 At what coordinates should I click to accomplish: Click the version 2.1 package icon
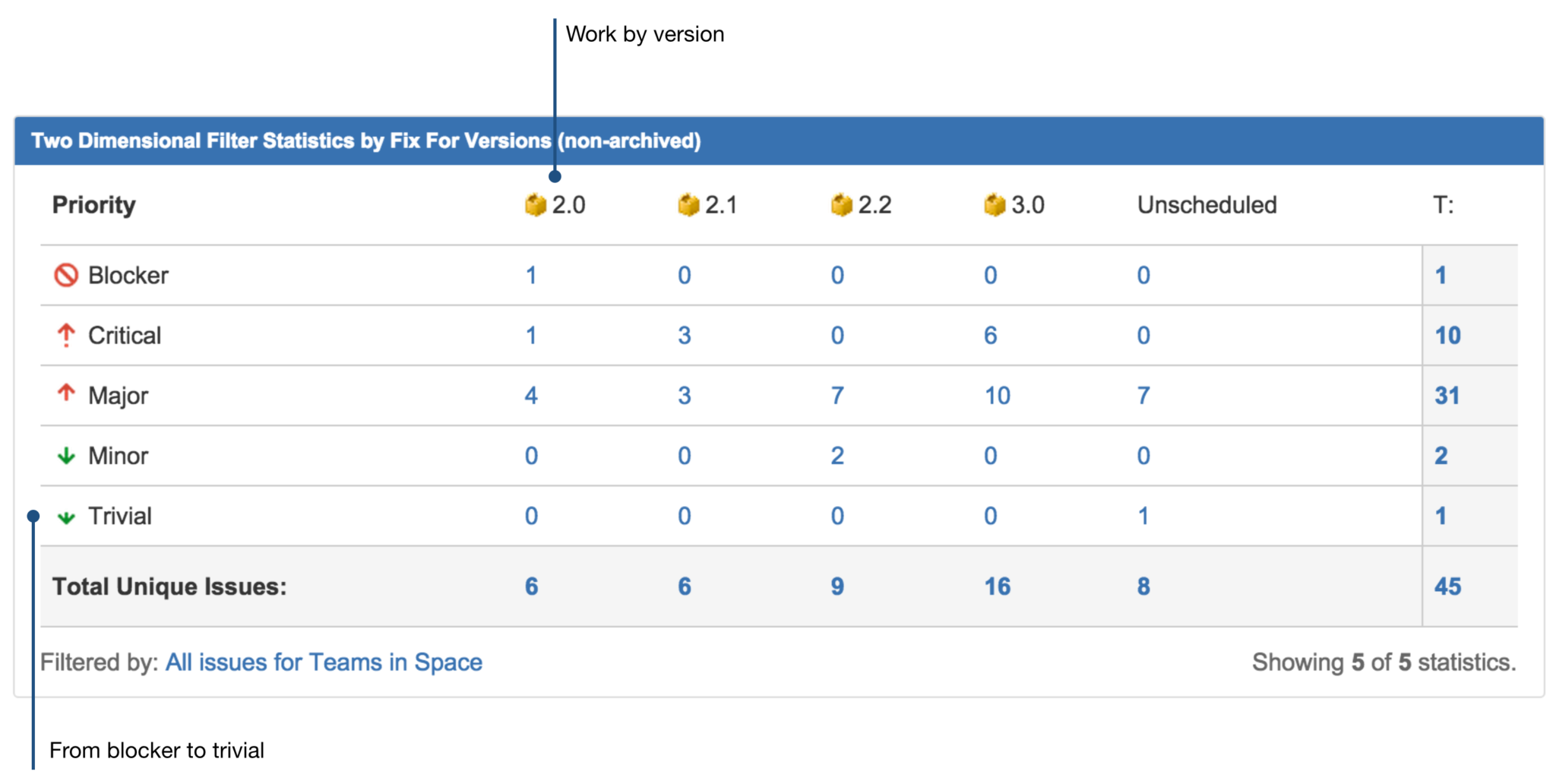pos(688,205)
